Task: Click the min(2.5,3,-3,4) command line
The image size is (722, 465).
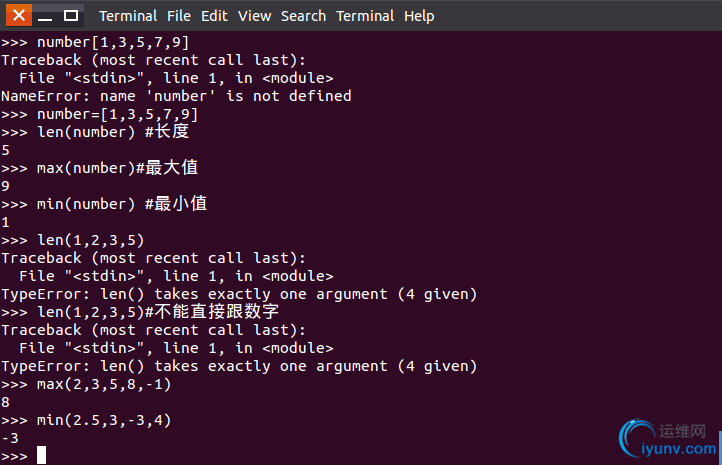Action: click(x=86, y=420)
